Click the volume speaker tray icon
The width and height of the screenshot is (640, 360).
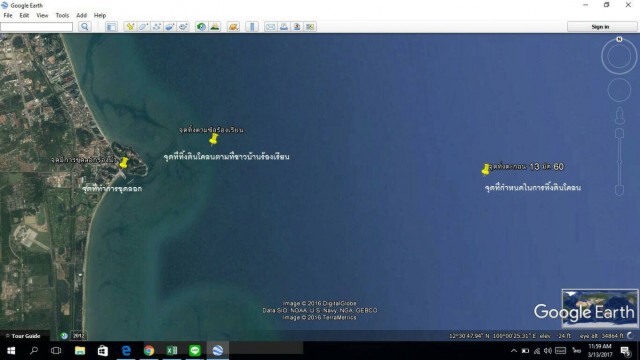tap(548, 351)
